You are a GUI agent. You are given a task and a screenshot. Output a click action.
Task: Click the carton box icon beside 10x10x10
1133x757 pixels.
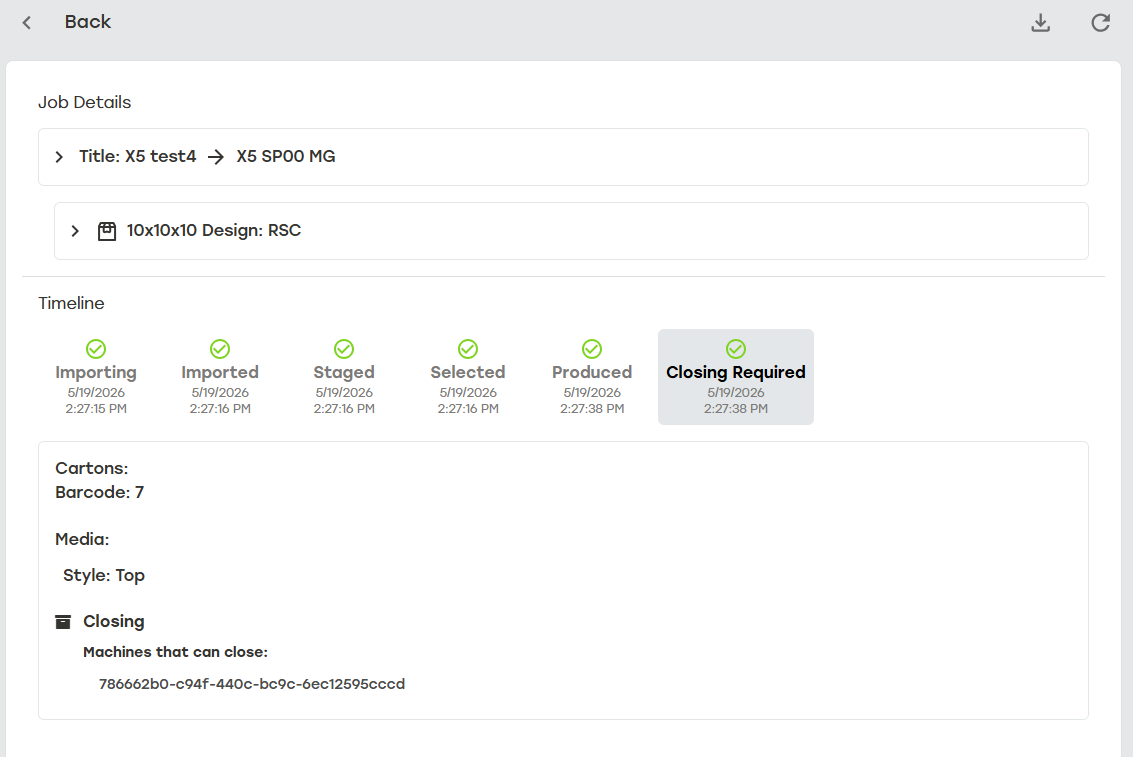[107, 231]
